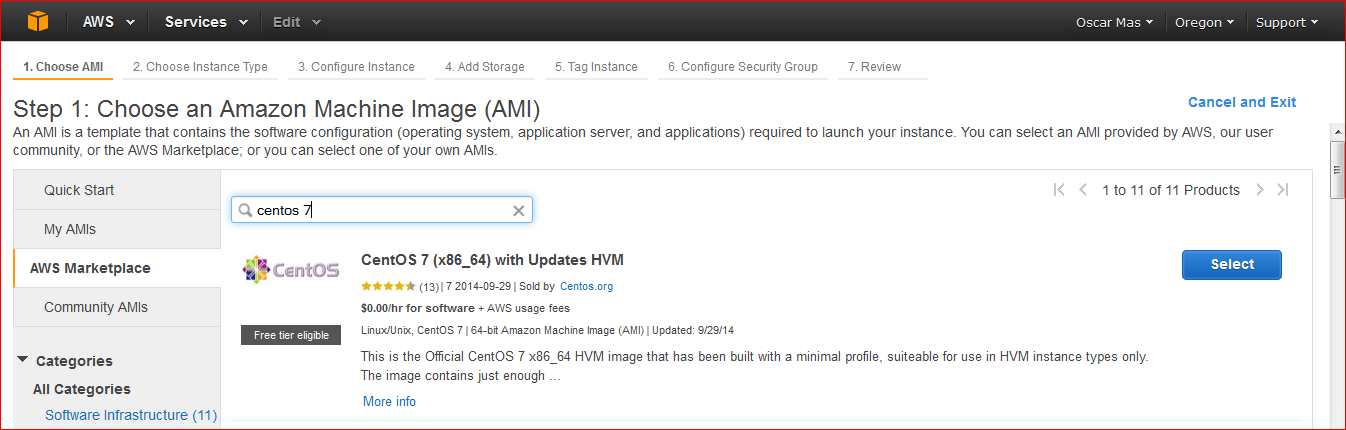Select the My AMIs source
Image resolution: width=1346 pixels, height=430 pixels.
[x=117, y=229]
